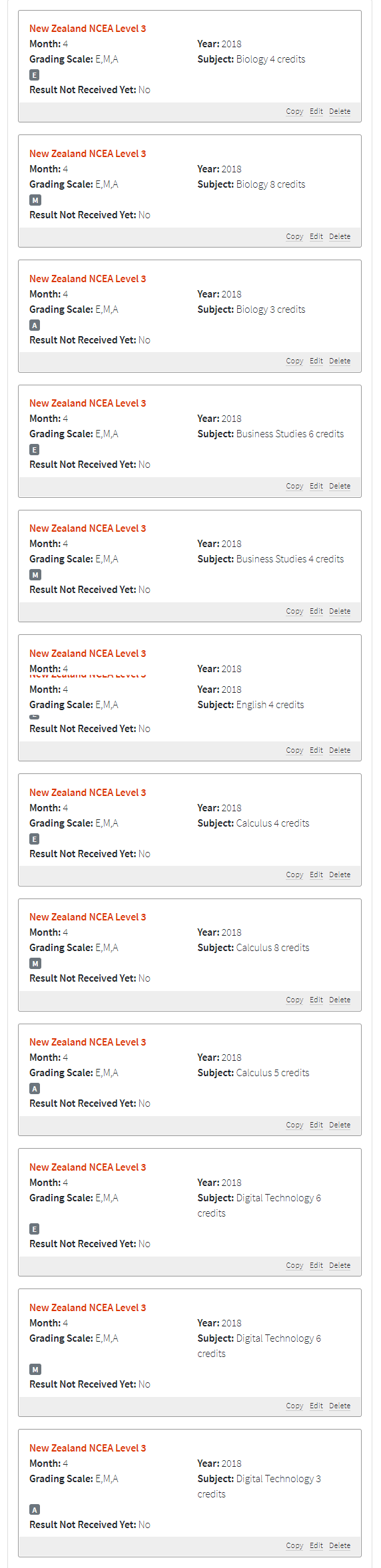Click the A badge for Calculus 5 credits
The height and width of the screenshot is (1568, 381).
tap(35, 1089)
